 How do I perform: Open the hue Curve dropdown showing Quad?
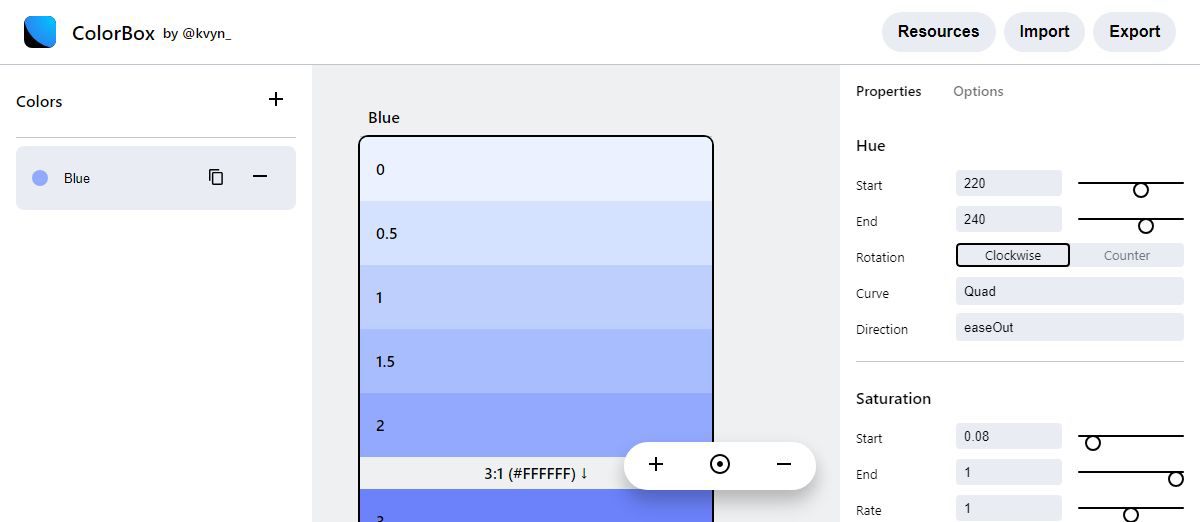pyautogui.click(x=1069, y=291)
